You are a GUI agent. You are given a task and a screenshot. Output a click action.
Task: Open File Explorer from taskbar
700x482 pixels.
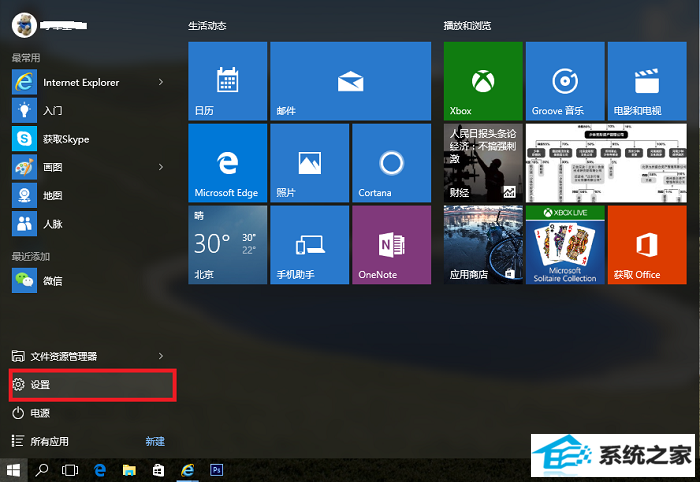tap(129, 470)
